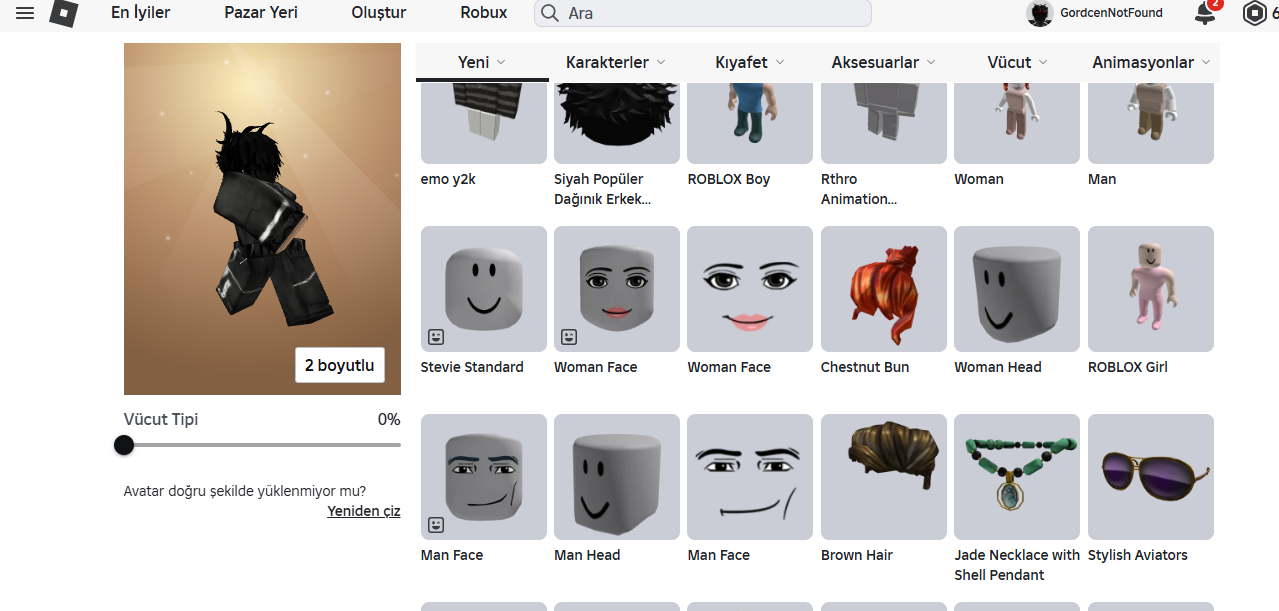Select Man Face with emoji badge
Image resolution: width=1279 pixels, height=611 pixels.
coord(484,477)
